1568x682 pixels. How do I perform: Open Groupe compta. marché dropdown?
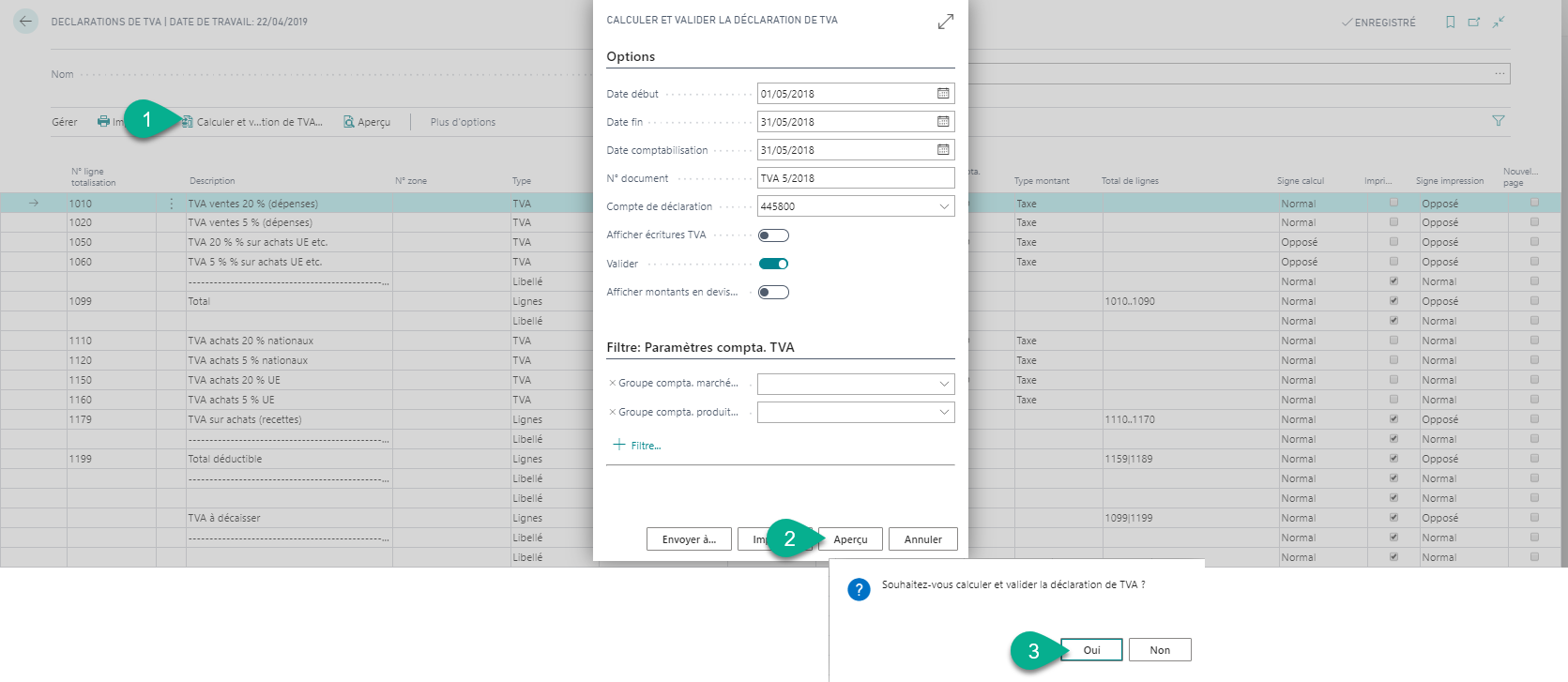tap(943, 384)
